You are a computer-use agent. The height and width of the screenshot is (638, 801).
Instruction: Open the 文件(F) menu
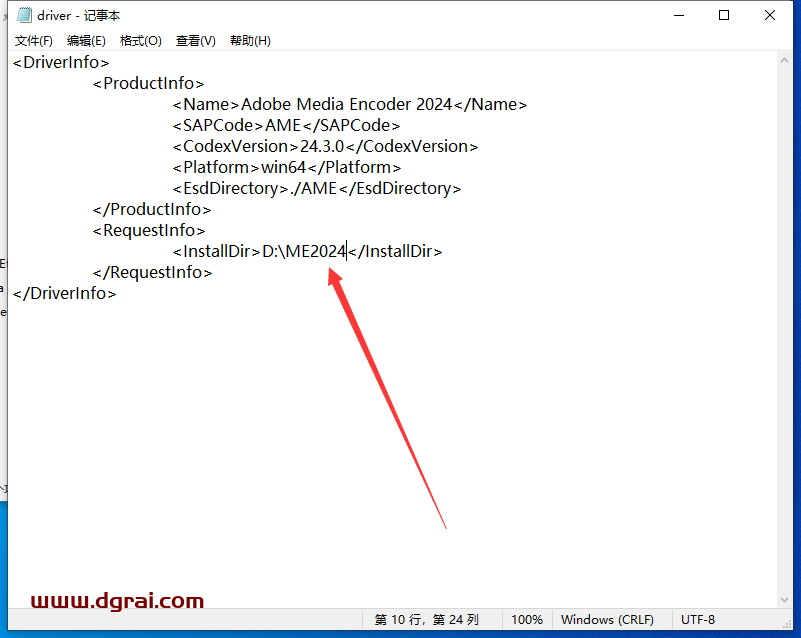pos(34,41)
